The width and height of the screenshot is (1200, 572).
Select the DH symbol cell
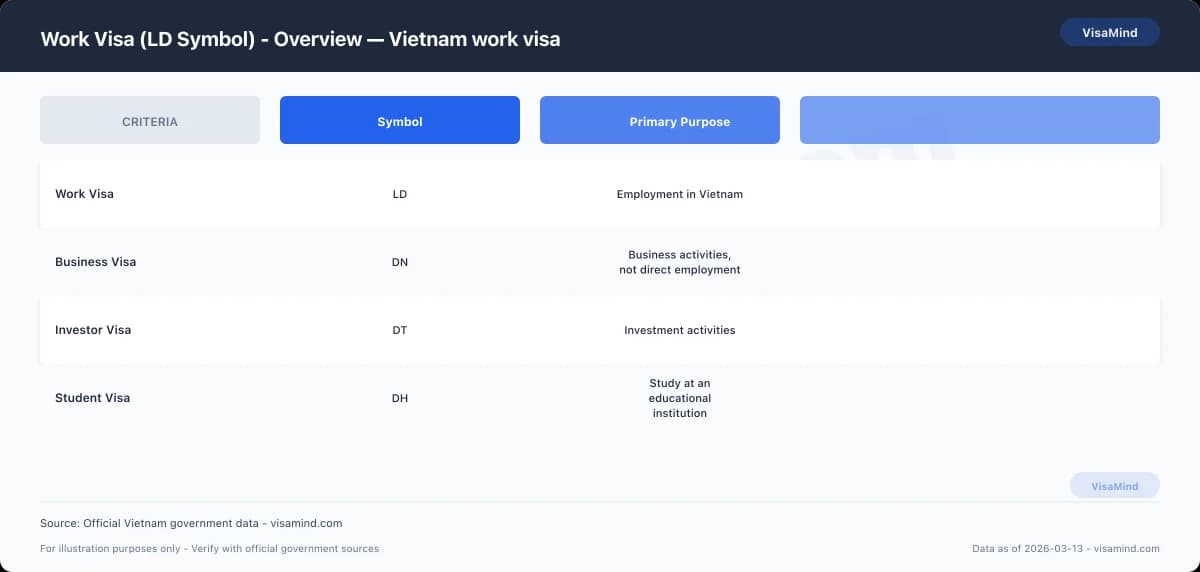pos(400,398)
